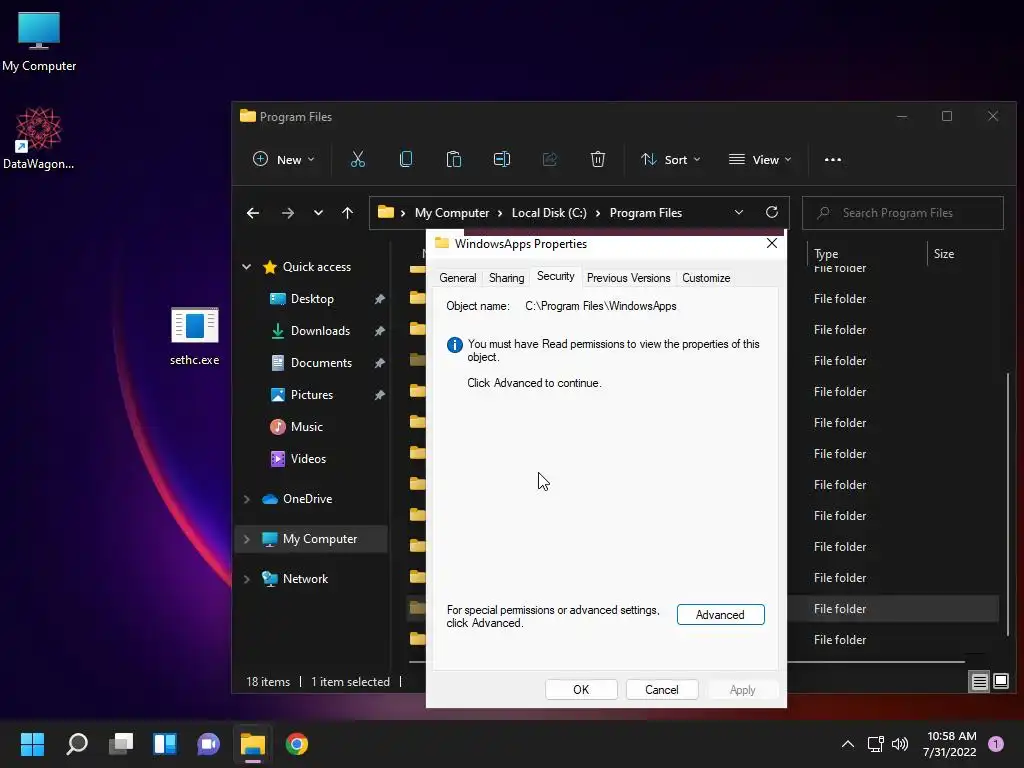
Task: Open the See more three-dots menu
Action: point(833,159)
